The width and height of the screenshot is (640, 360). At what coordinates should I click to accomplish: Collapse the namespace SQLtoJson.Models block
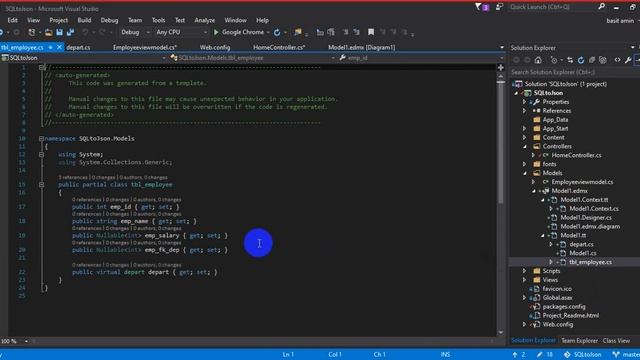tap(41, 139)
